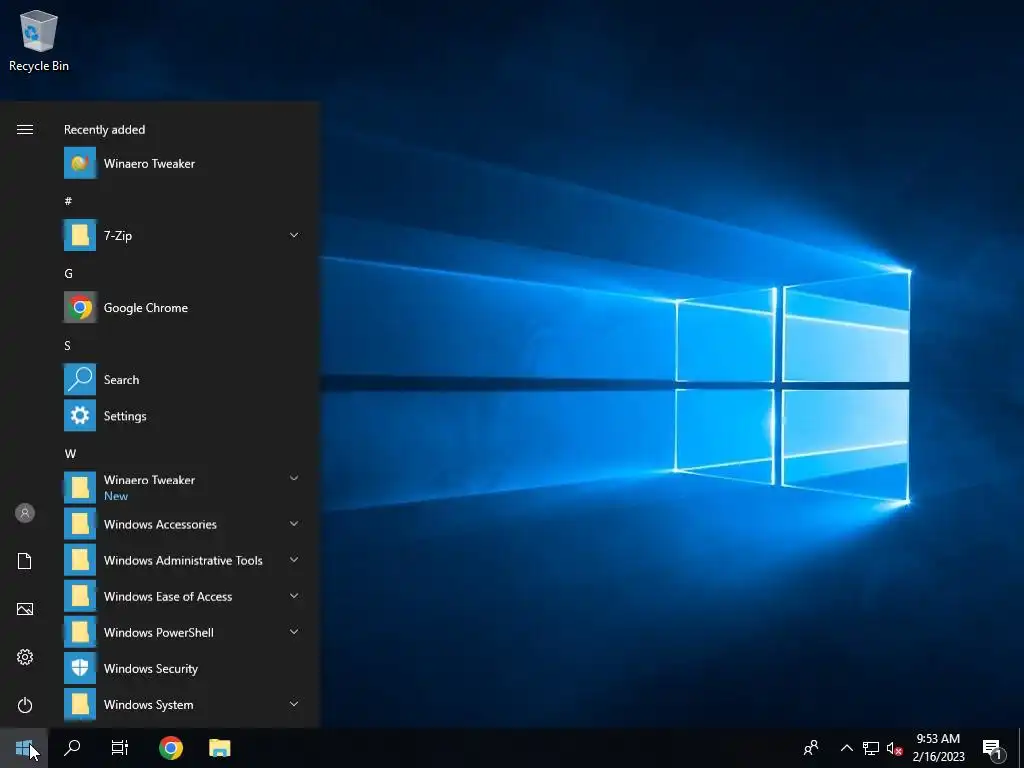1024x768 pixels.
Task: Open File Explorer from the taskbar
Action: (x=219, y=748)
